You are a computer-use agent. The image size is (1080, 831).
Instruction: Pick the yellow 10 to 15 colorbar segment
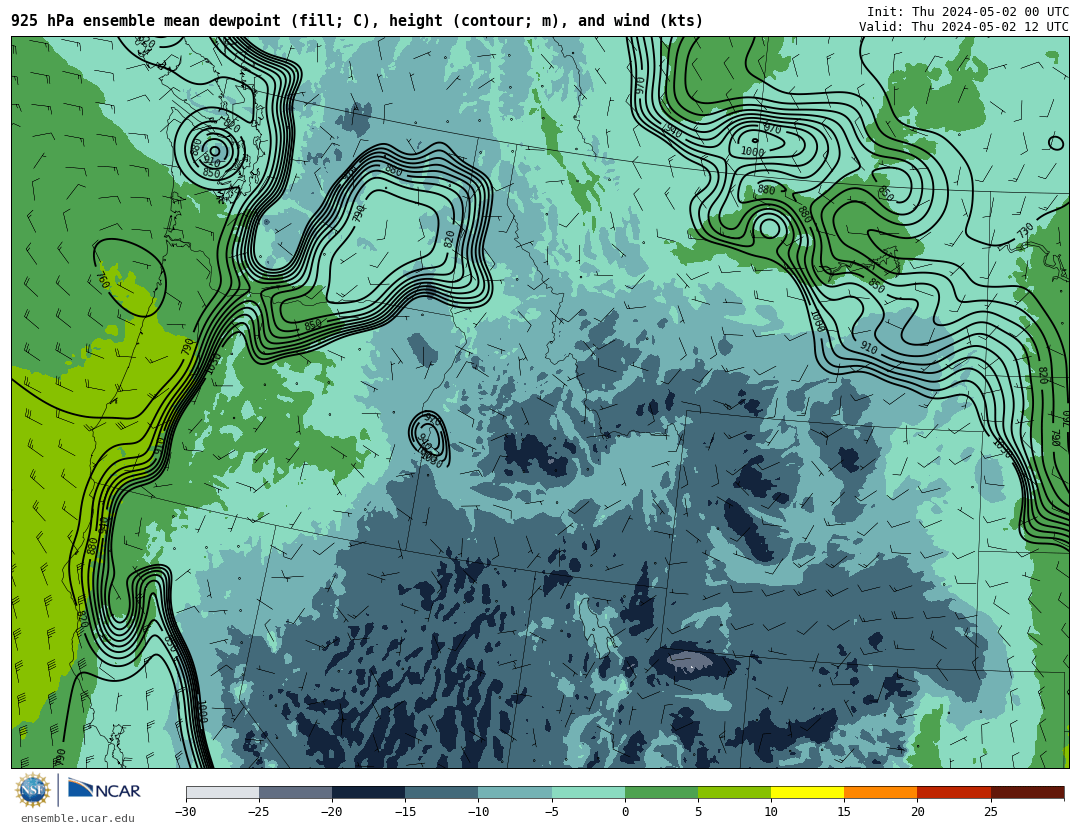tap(807, 792)
